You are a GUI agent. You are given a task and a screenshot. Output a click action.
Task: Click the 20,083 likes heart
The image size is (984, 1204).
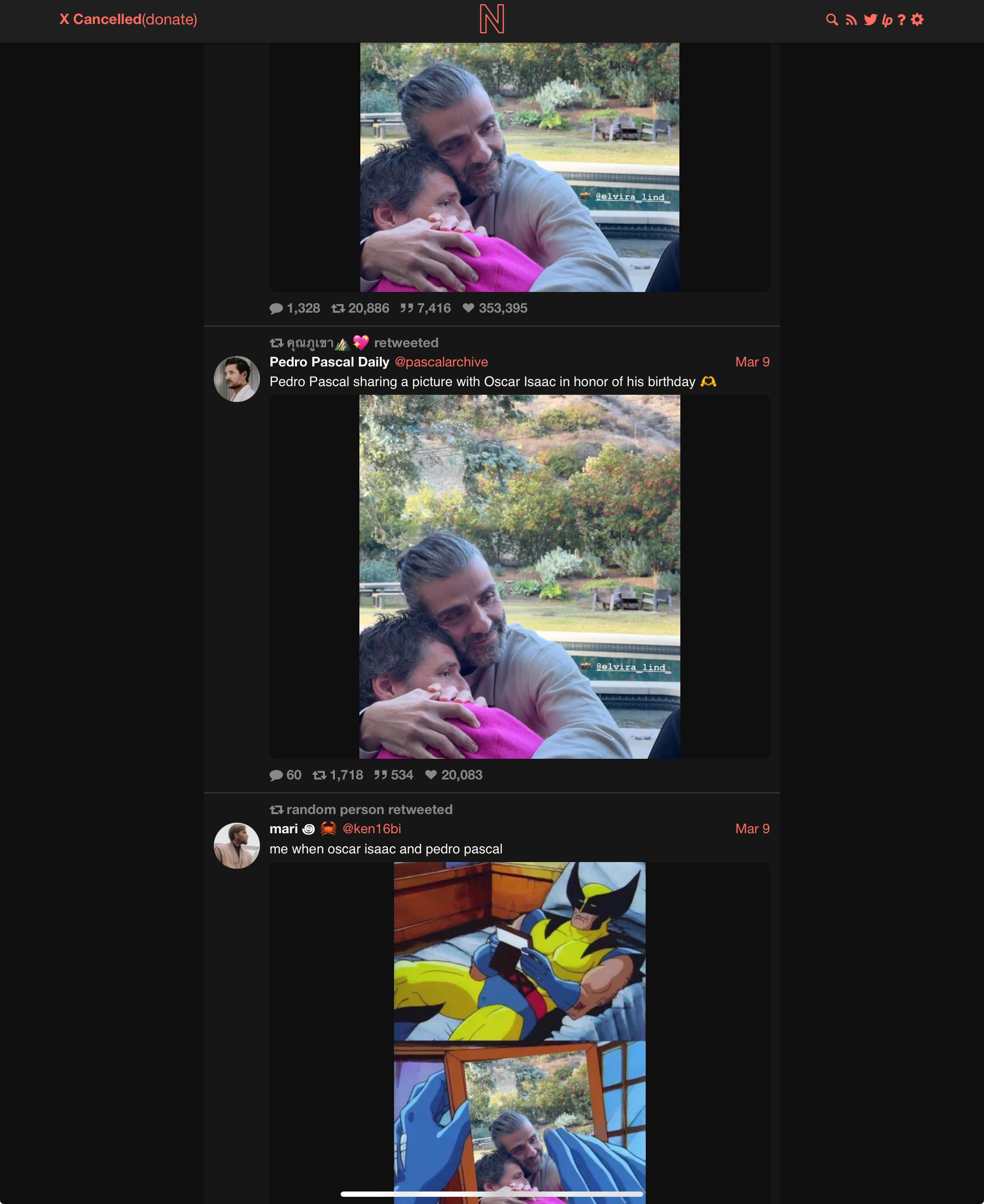pyautogui.click(x=431, y=775)
